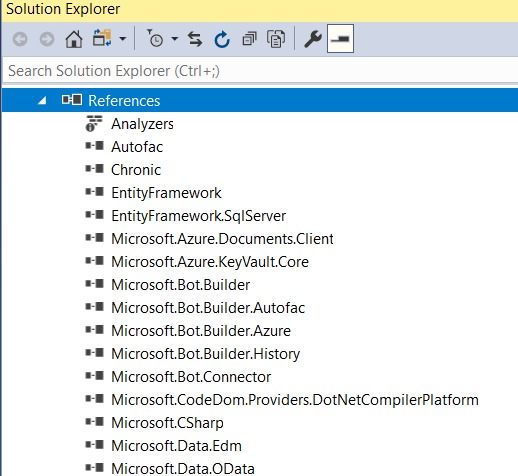Open the Pending Changes Filter dropdown arrow

[175, 39]
